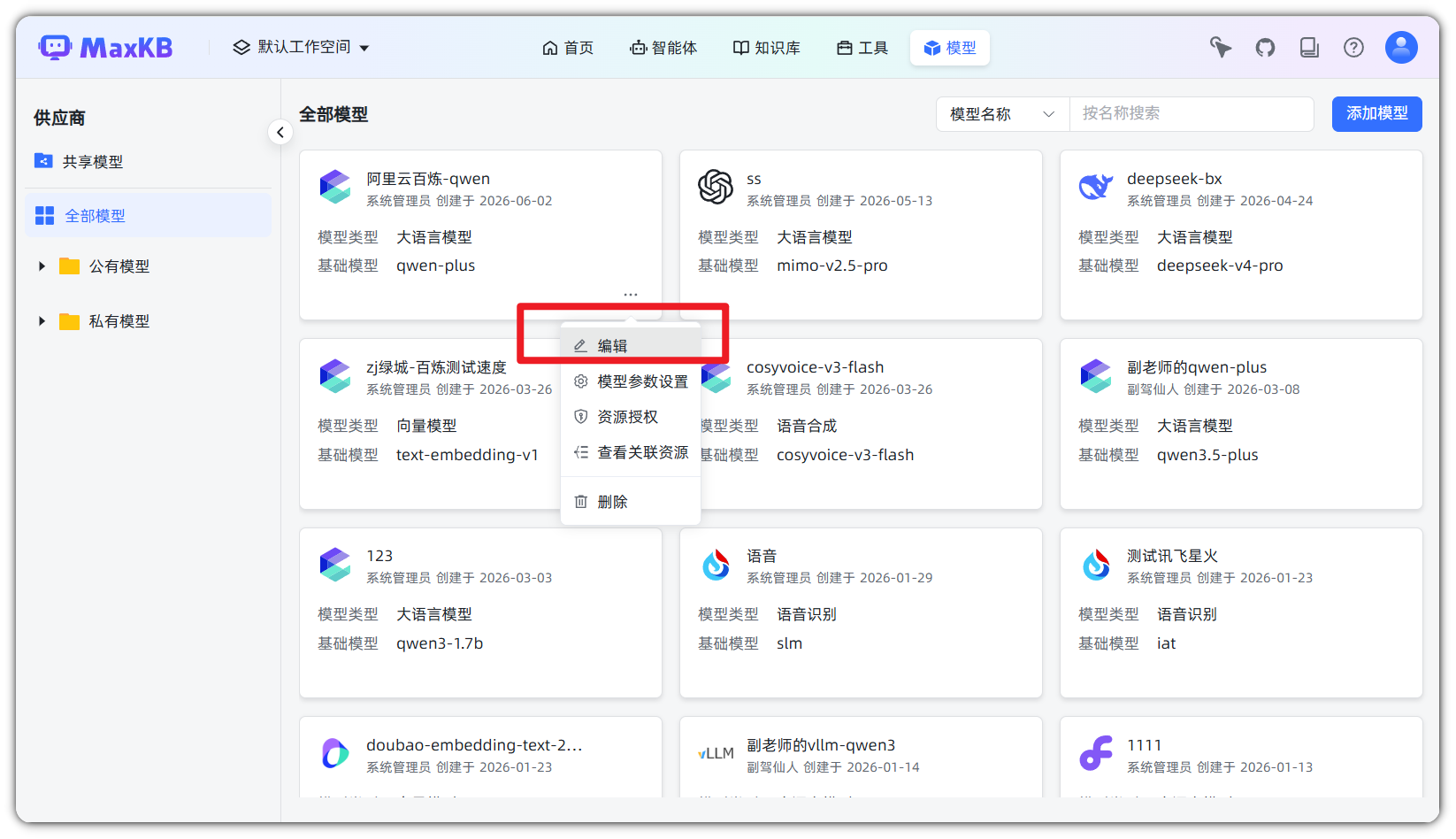This screenshot has height=839, width=1456.
Task: Open the 知识库 nav tab
Action: [767, 48]
